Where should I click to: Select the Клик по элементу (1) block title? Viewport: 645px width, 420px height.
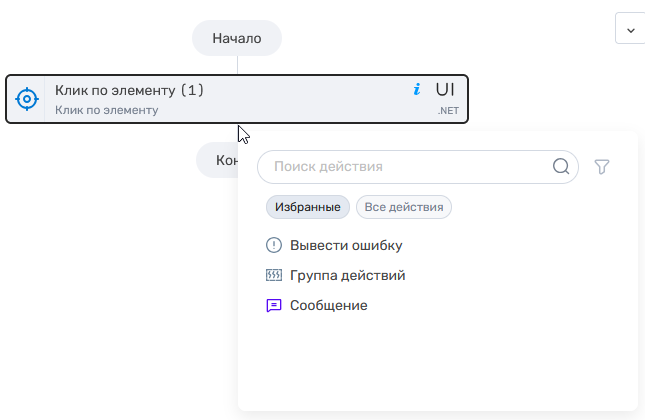(x=129, y=90)
